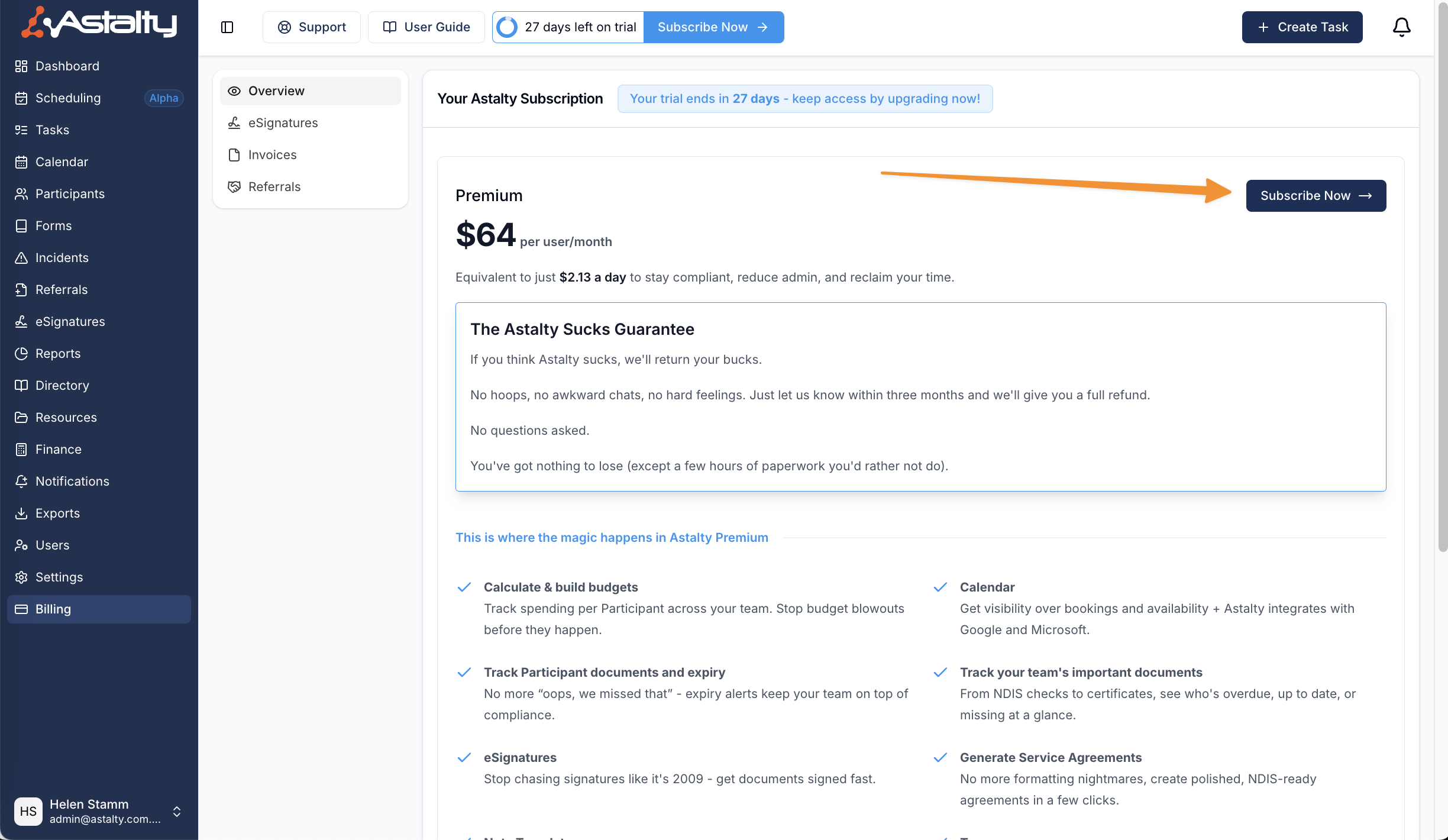The width and height of the screenshot is (1448, 840).
Task: Click the checkmark beside Calendar feature
Action: click(940, 587)
